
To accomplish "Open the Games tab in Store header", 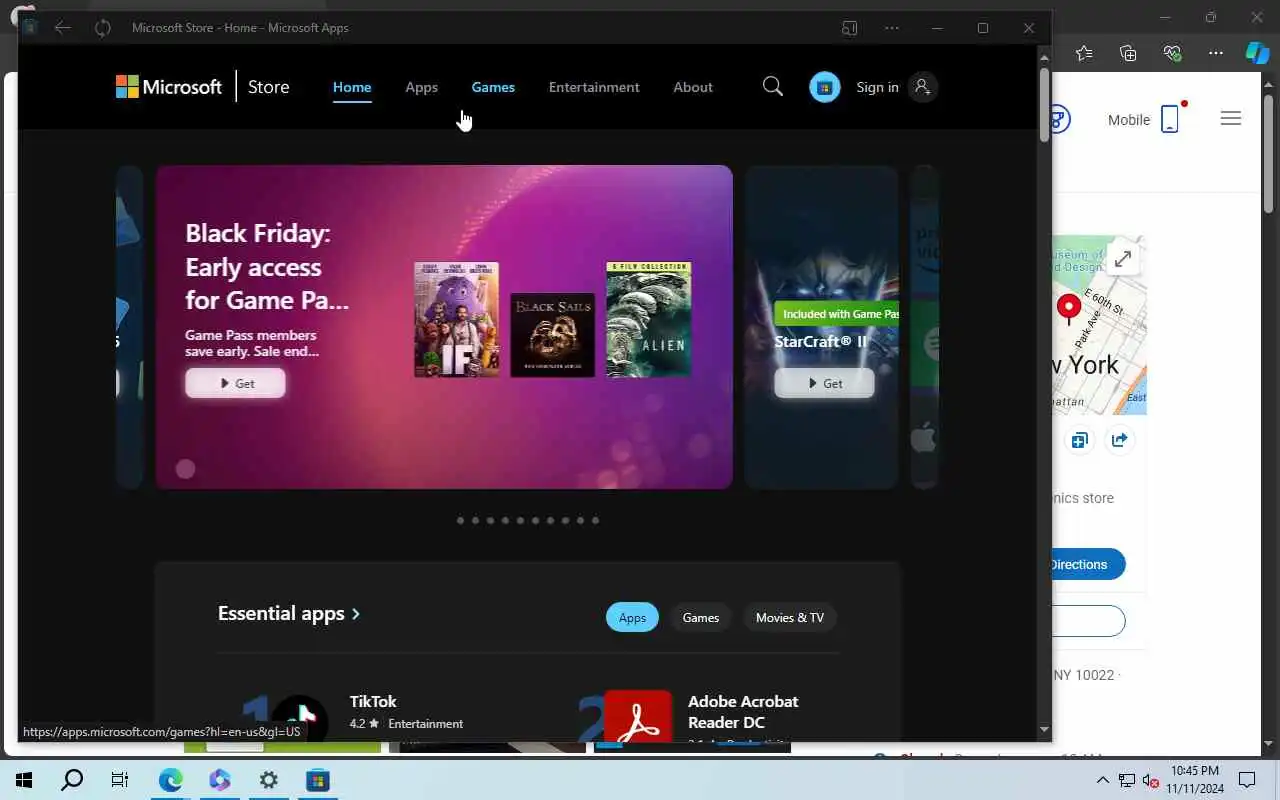I will pos(493,87).
